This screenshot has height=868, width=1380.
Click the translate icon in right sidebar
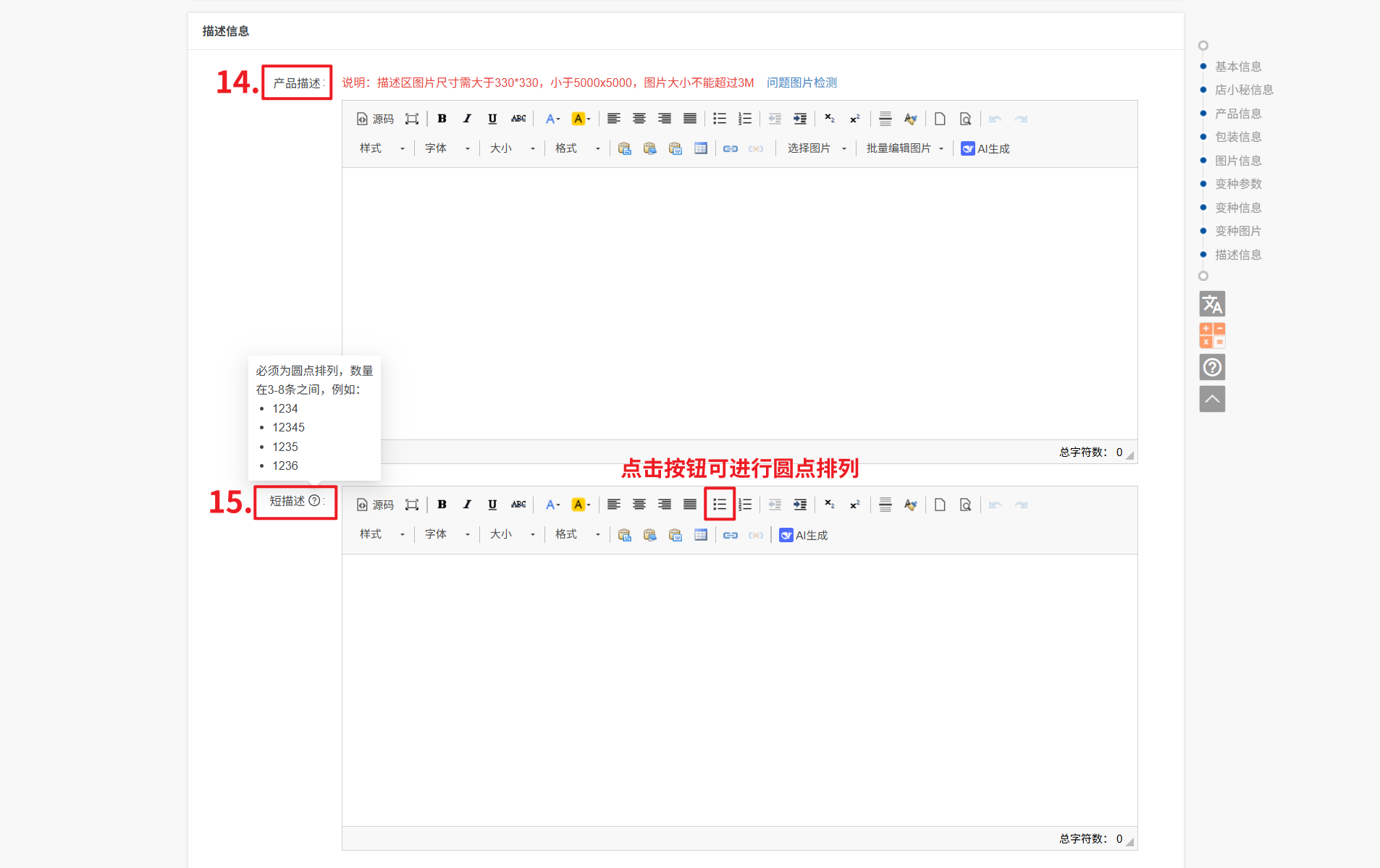click(1212, 304)
